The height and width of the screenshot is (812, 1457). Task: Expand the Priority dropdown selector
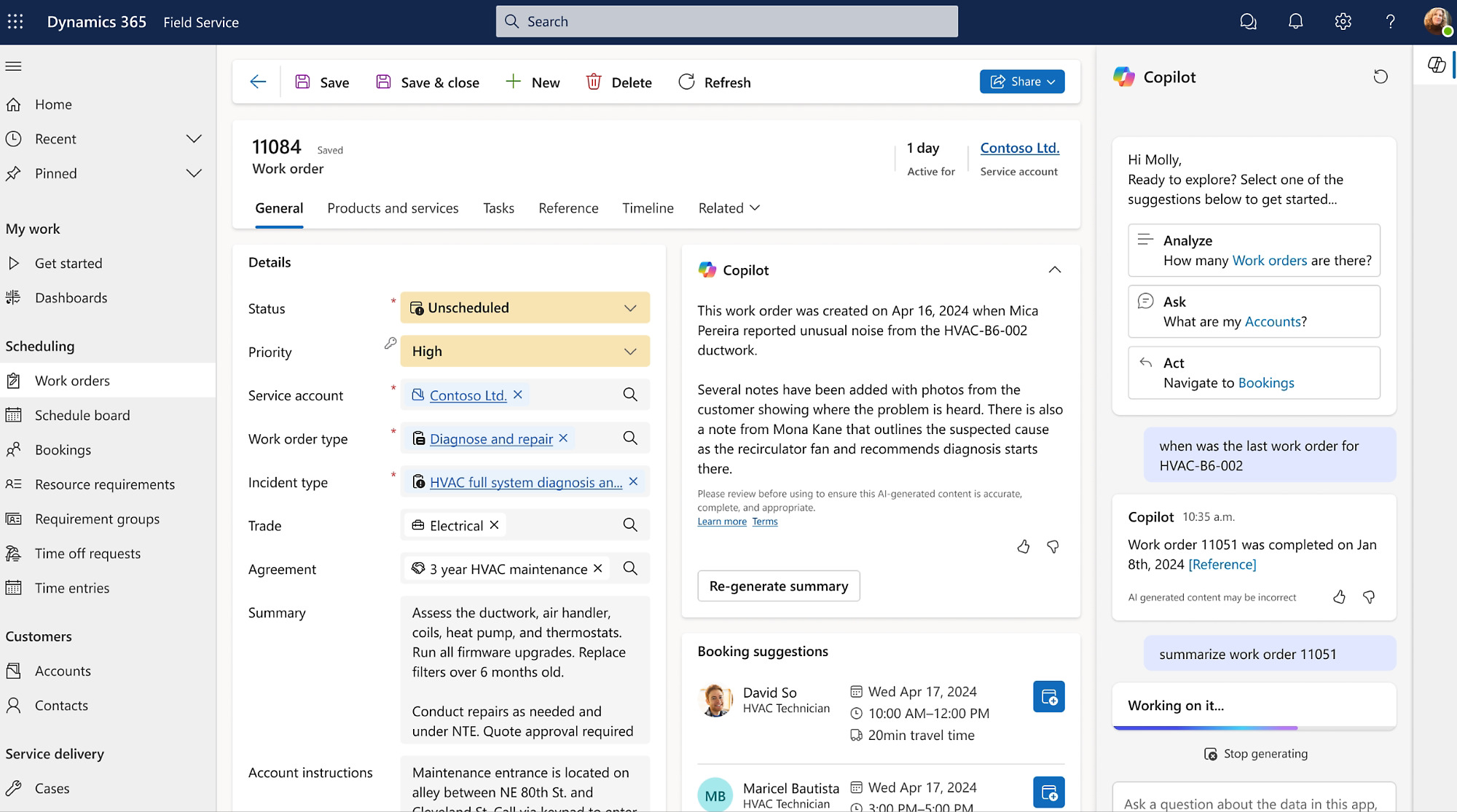coord(629,351)
